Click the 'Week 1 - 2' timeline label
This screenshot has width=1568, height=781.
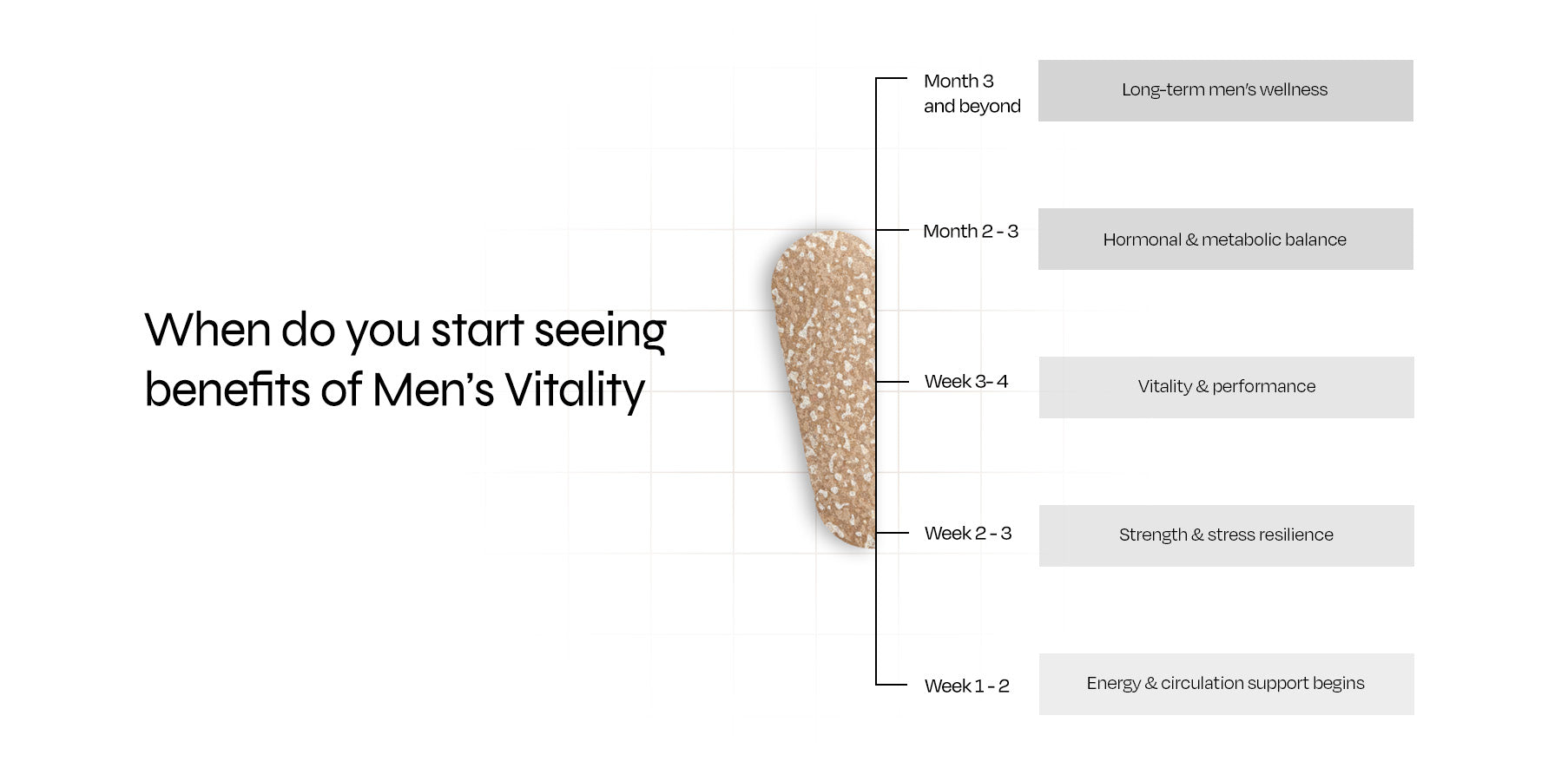tap(966, 686)
